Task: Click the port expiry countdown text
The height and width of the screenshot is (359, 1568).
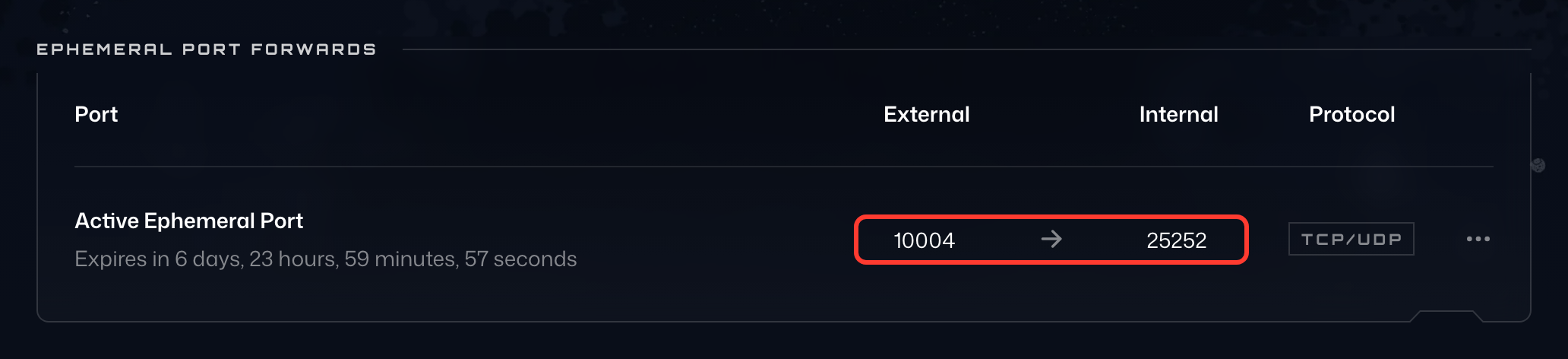Action: pos(325,259)
